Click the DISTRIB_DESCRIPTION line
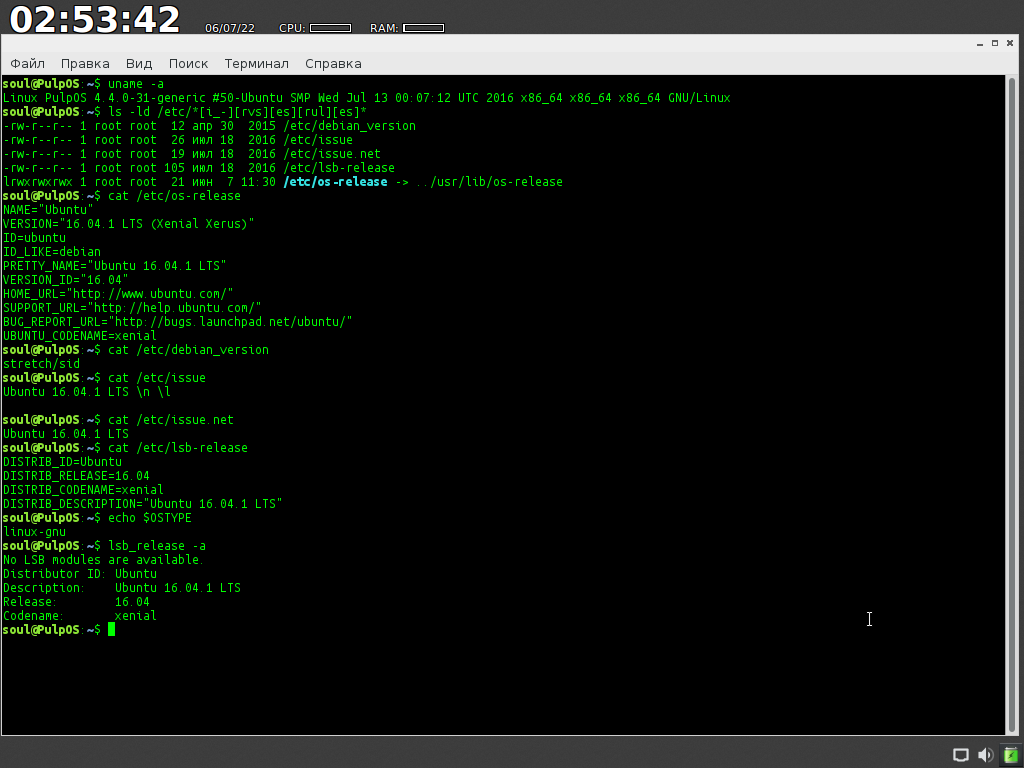The width and height of the screenshot is (1024, 768). [142, 504]
